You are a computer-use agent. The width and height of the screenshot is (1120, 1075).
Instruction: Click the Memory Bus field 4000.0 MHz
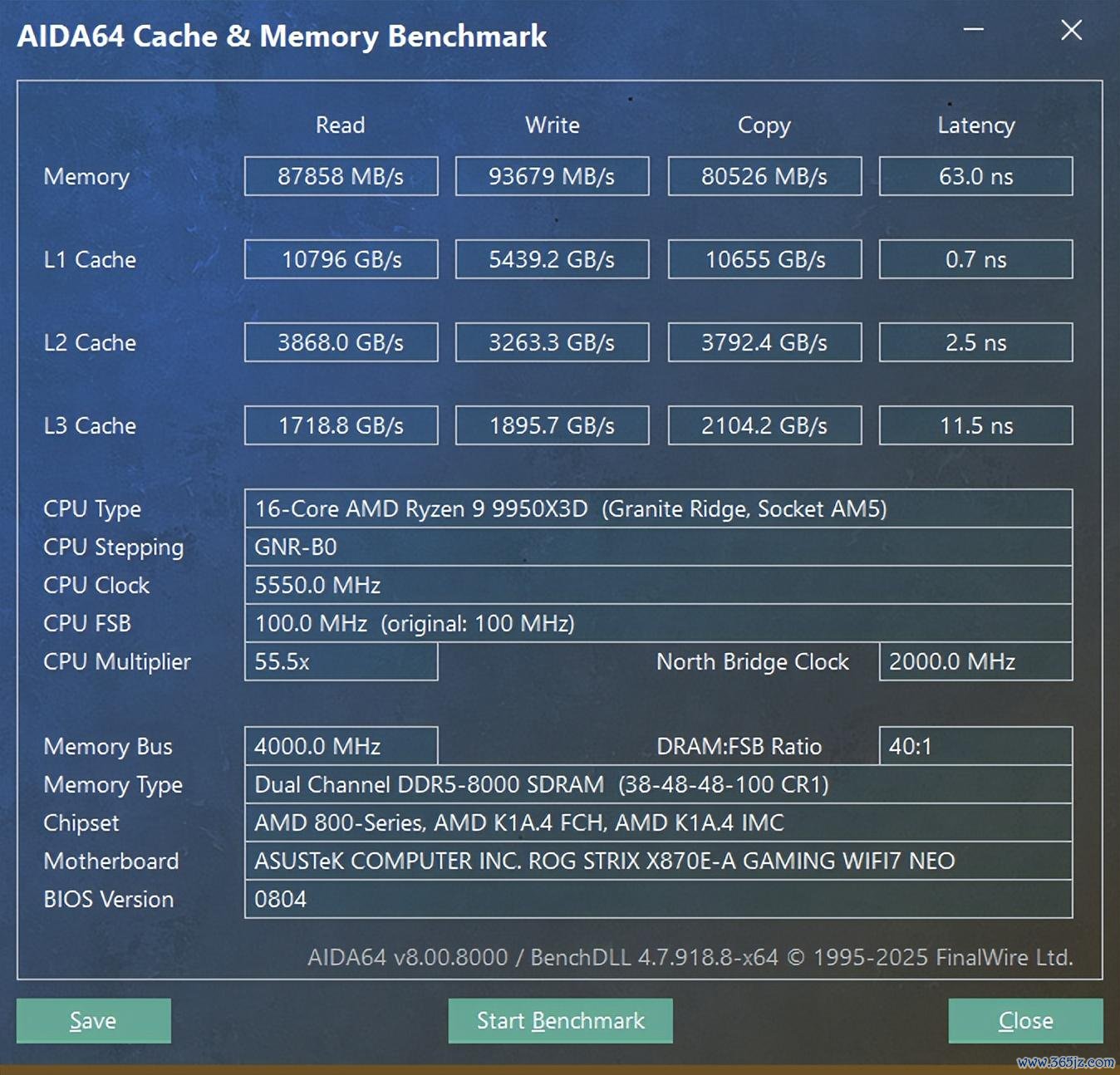[x=341, y=746]
